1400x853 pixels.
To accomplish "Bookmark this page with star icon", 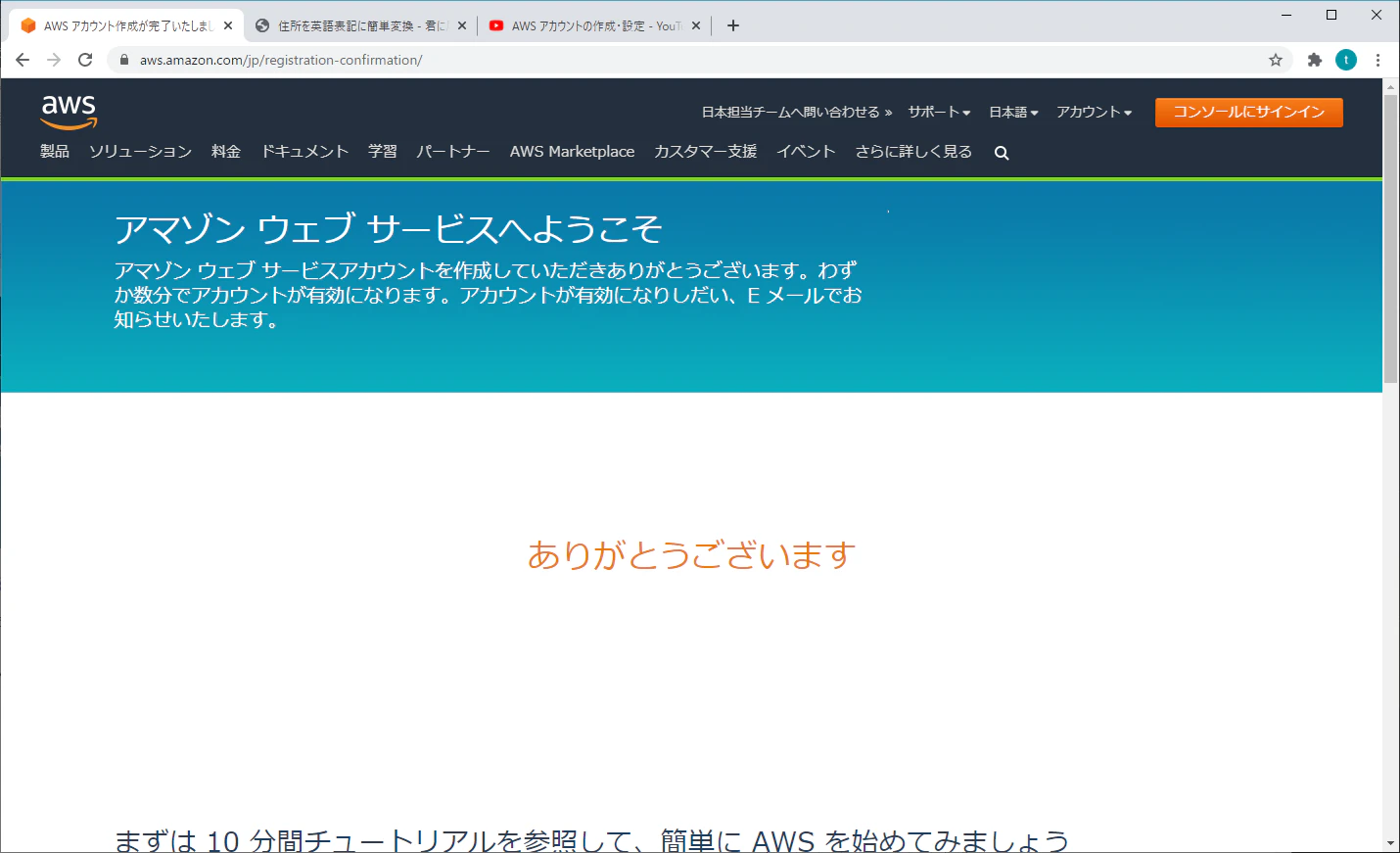I will click(1276, 60).
